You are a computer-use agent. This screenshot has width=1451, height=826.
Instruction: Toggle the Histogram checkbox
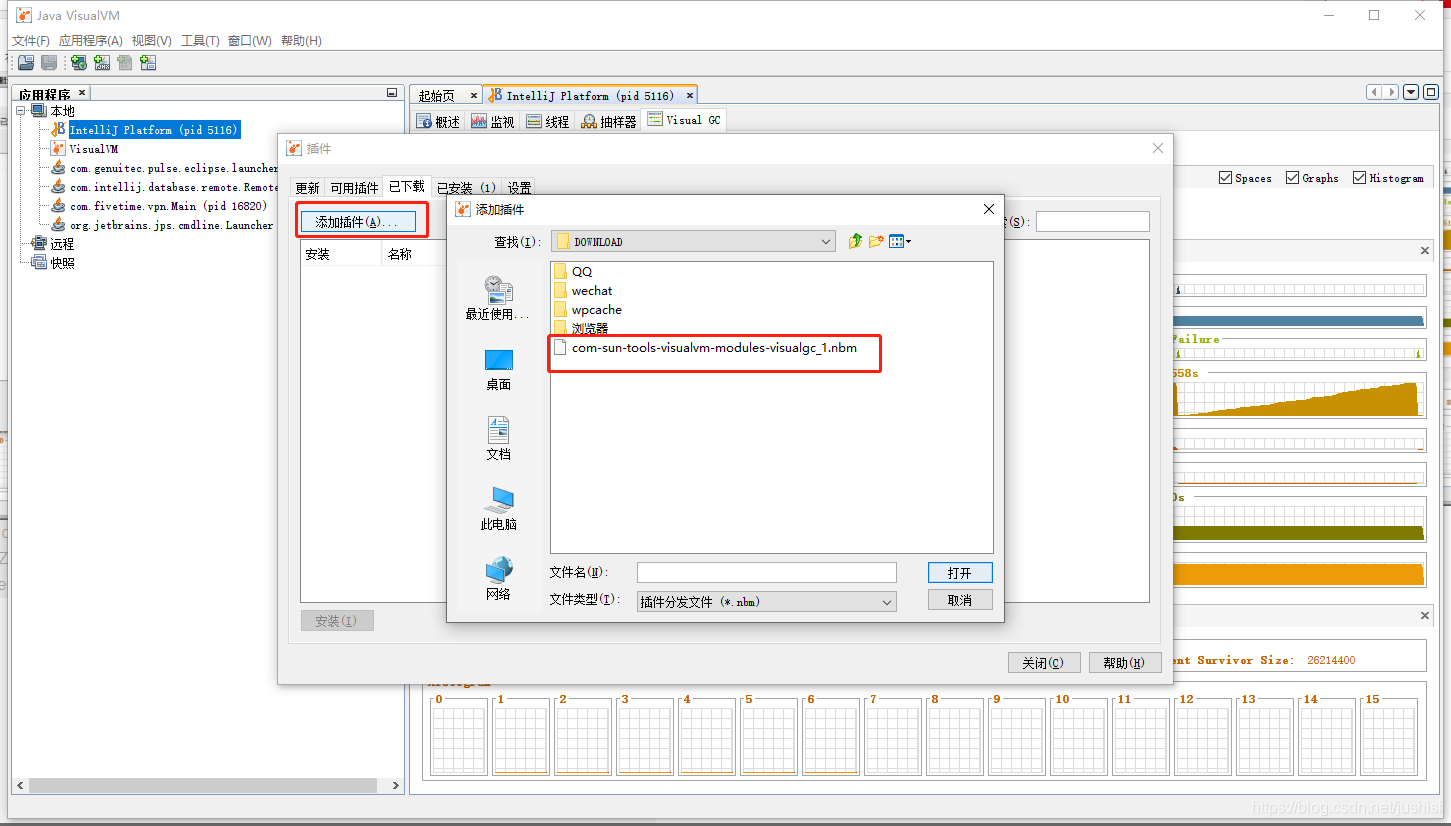tap(1360, 178)
